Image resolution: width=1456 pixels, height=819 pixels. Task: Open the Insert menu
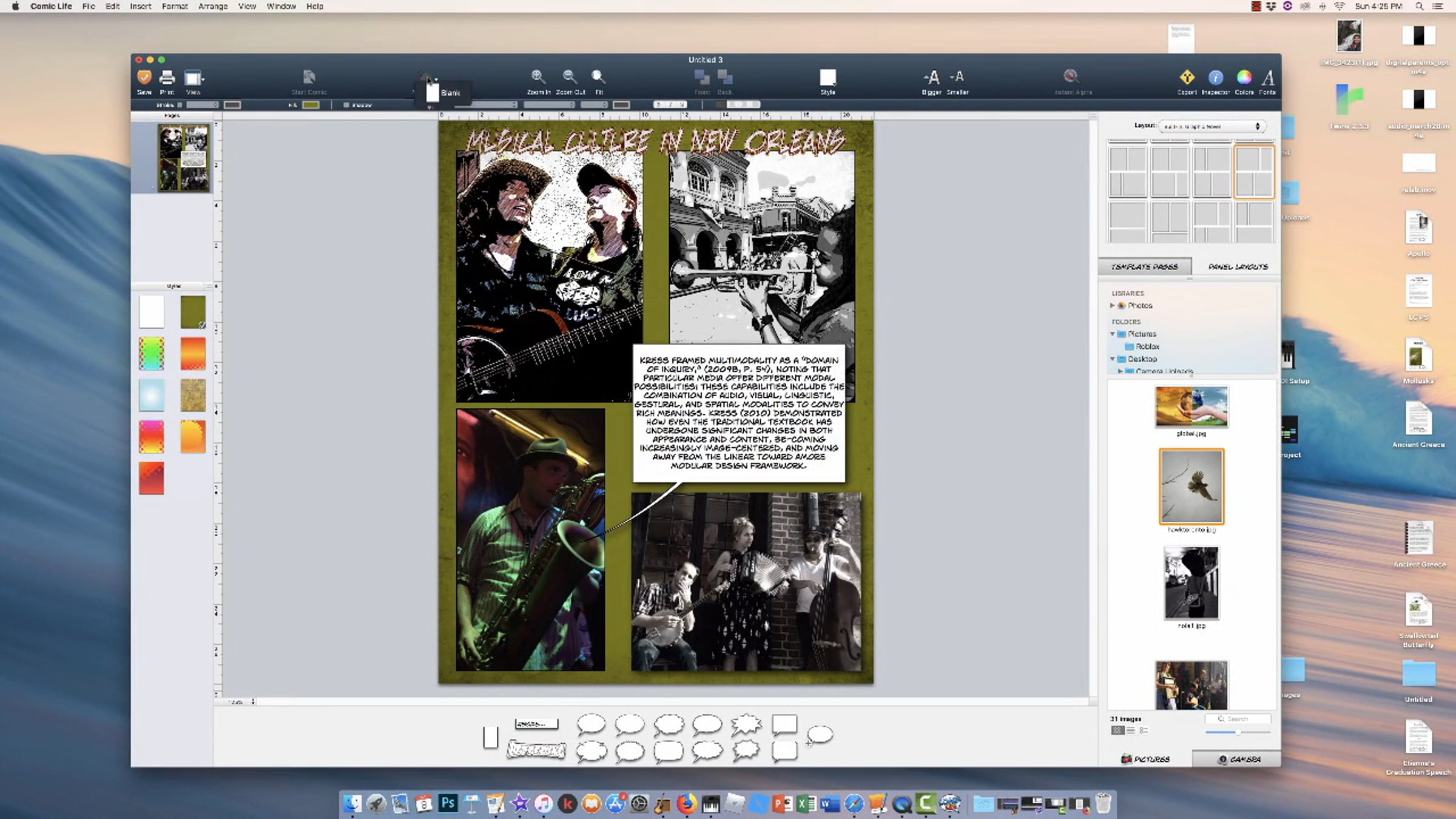pyautogui.click(x=141, y=6)
